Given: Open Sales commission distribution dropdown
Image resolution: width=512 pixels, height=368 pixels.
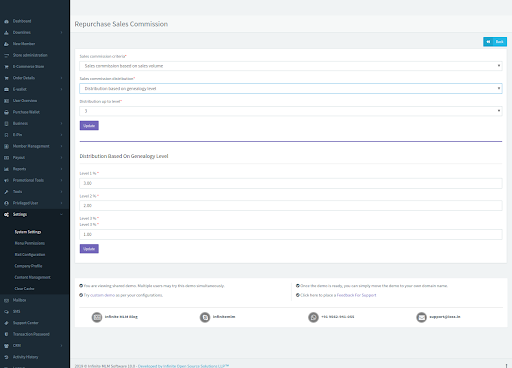Looking at the screenshot, I should pos(291,89).
